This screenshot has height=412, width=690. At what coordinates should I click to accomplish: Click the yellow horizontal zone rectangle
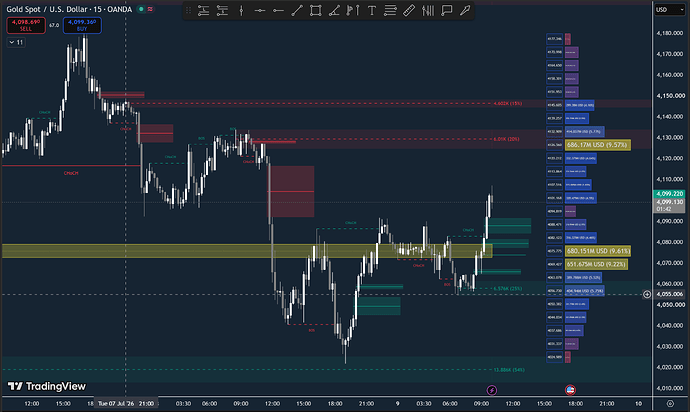click(x=247, y=251)
